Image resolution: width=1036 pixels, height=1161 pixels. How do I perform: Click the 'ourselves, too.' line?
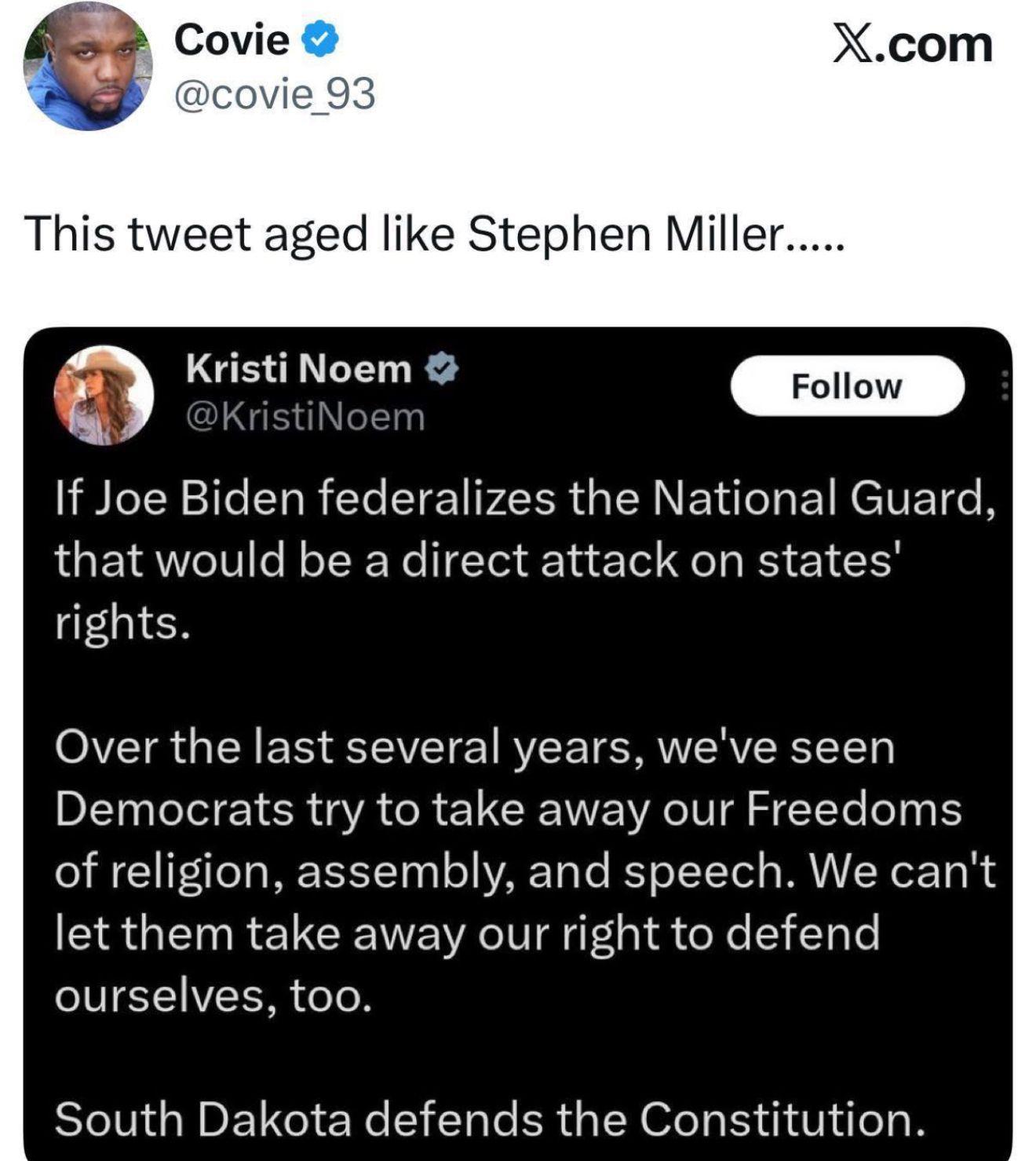coord(213,995)
